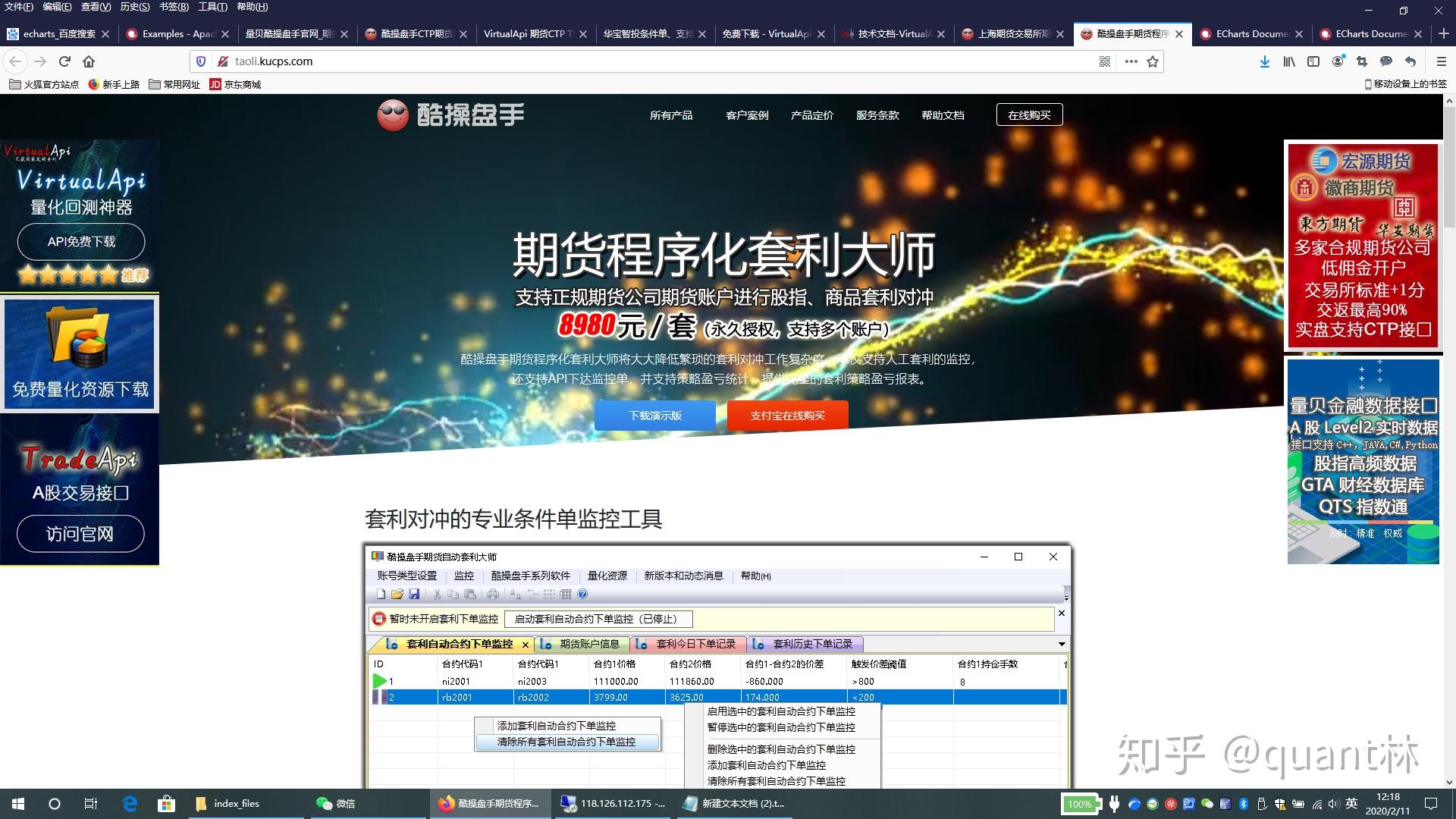Open the index_files taskbar window
This screenshot has width=1456, height=819.
pos(245,804)
